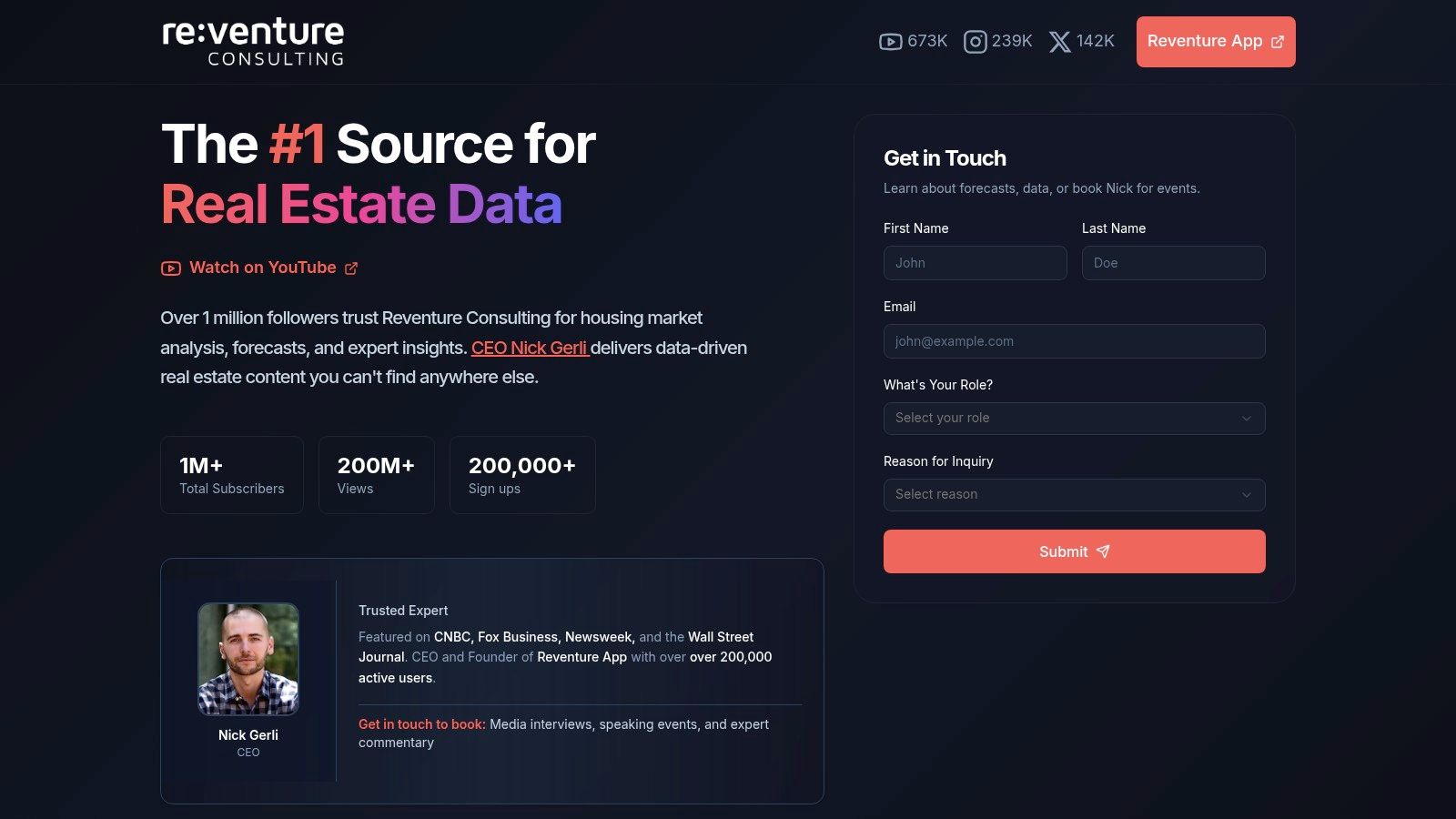1456x819 pixels.
Task: Click the 'Real Estate Data' gradient headline
Action: click(x=361, y=203)
